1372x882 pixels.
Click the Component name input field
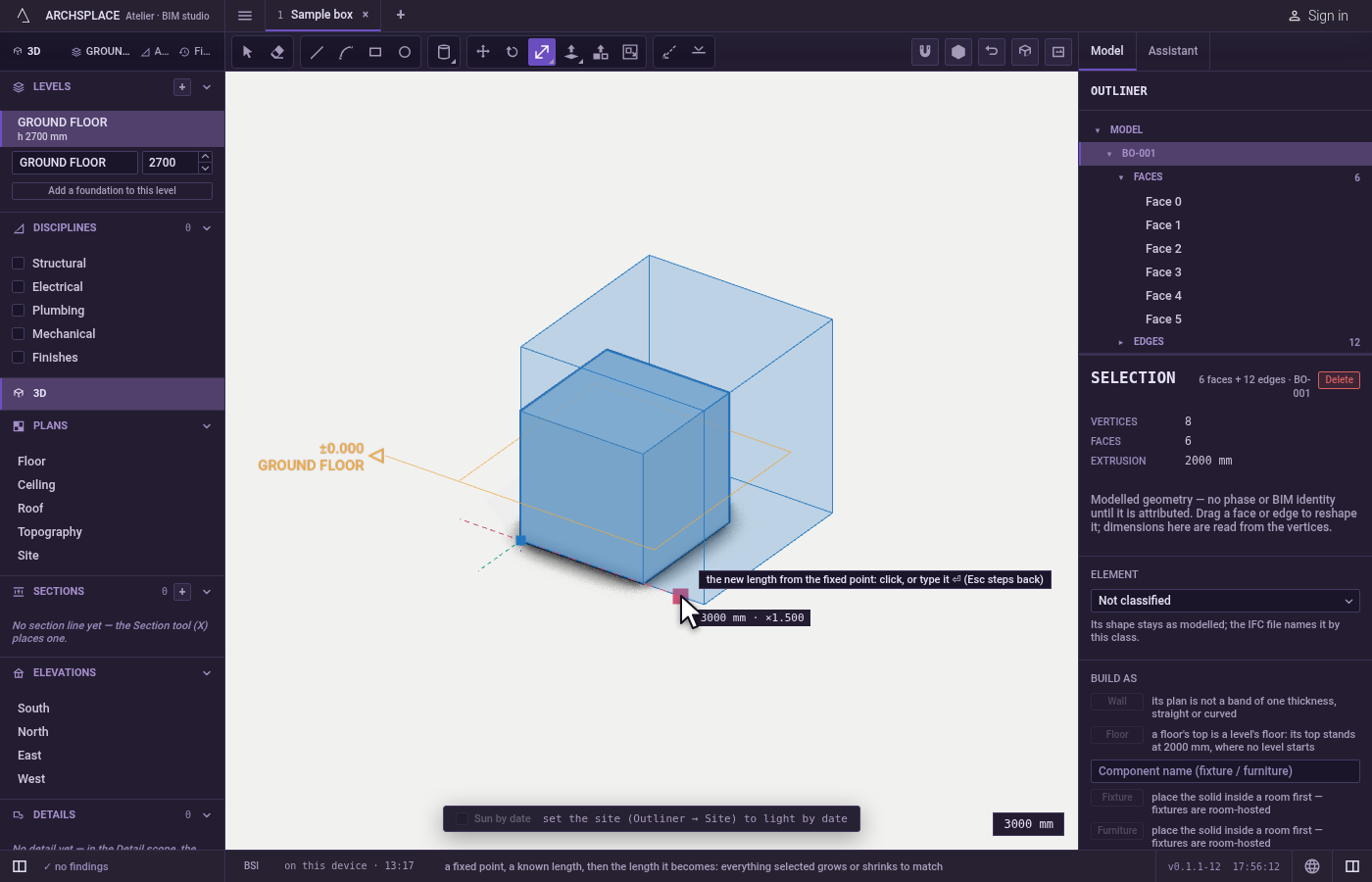[1225, 771]
